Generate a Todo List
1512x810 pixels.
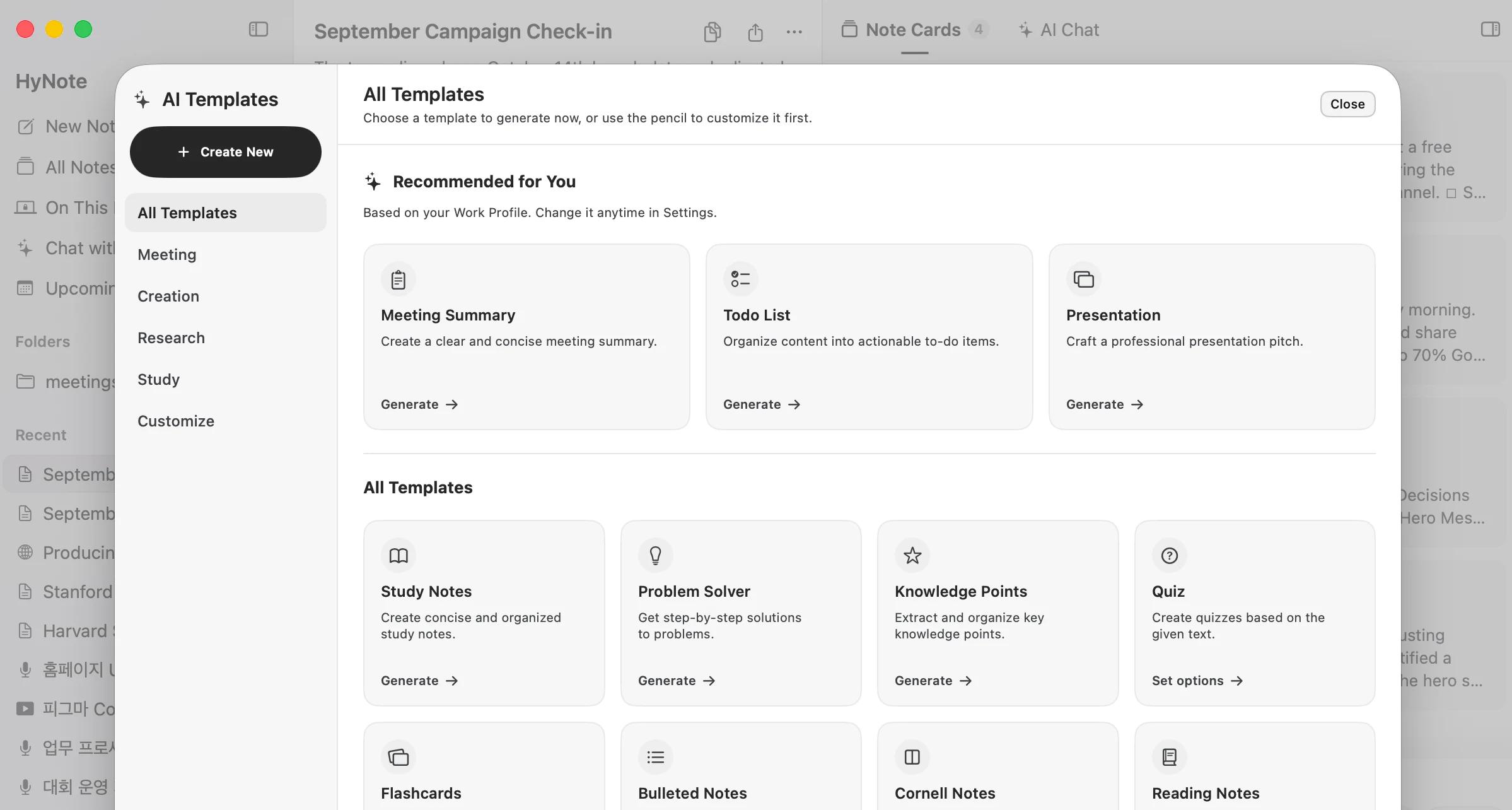[x=762, y=404]
